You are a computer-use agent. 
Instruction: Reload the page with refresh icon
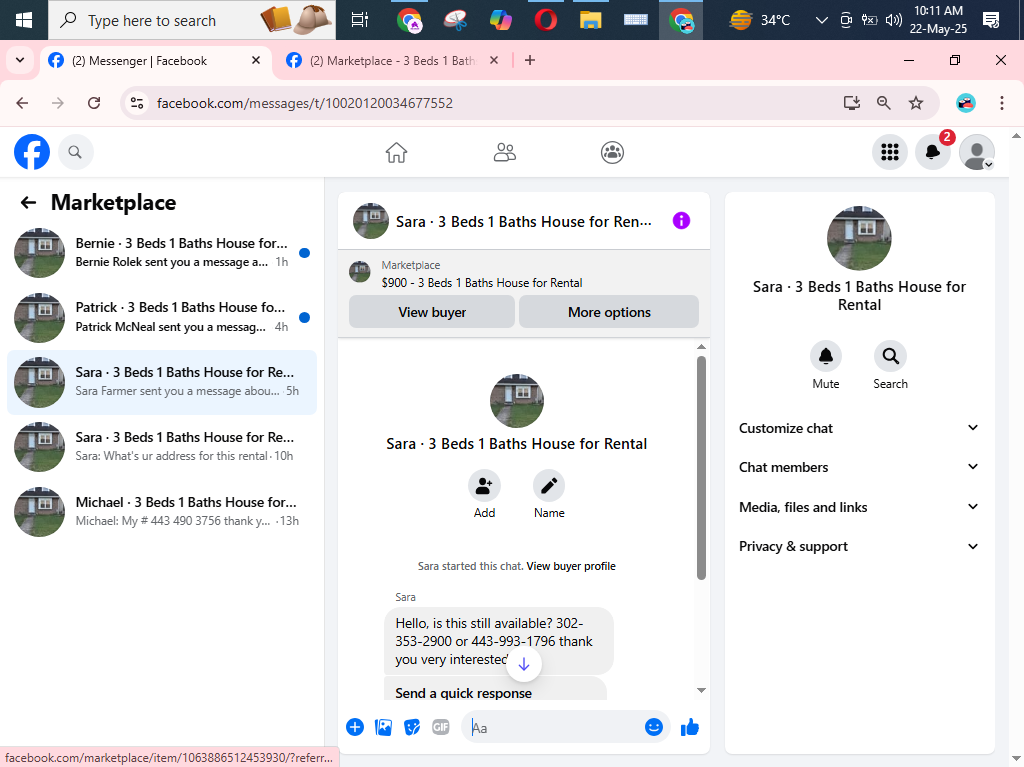click(94, 103)
